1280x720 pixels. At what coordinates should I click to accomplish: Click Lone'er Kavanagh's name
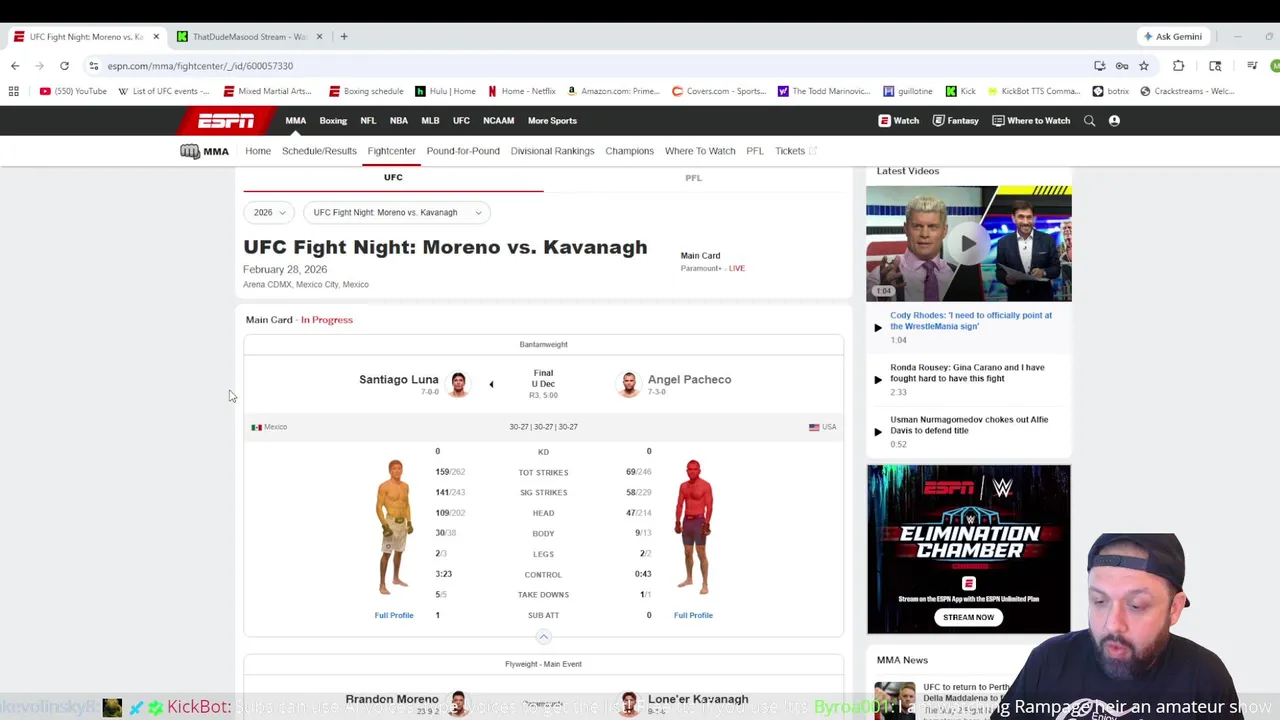click(x=698, y=699)
